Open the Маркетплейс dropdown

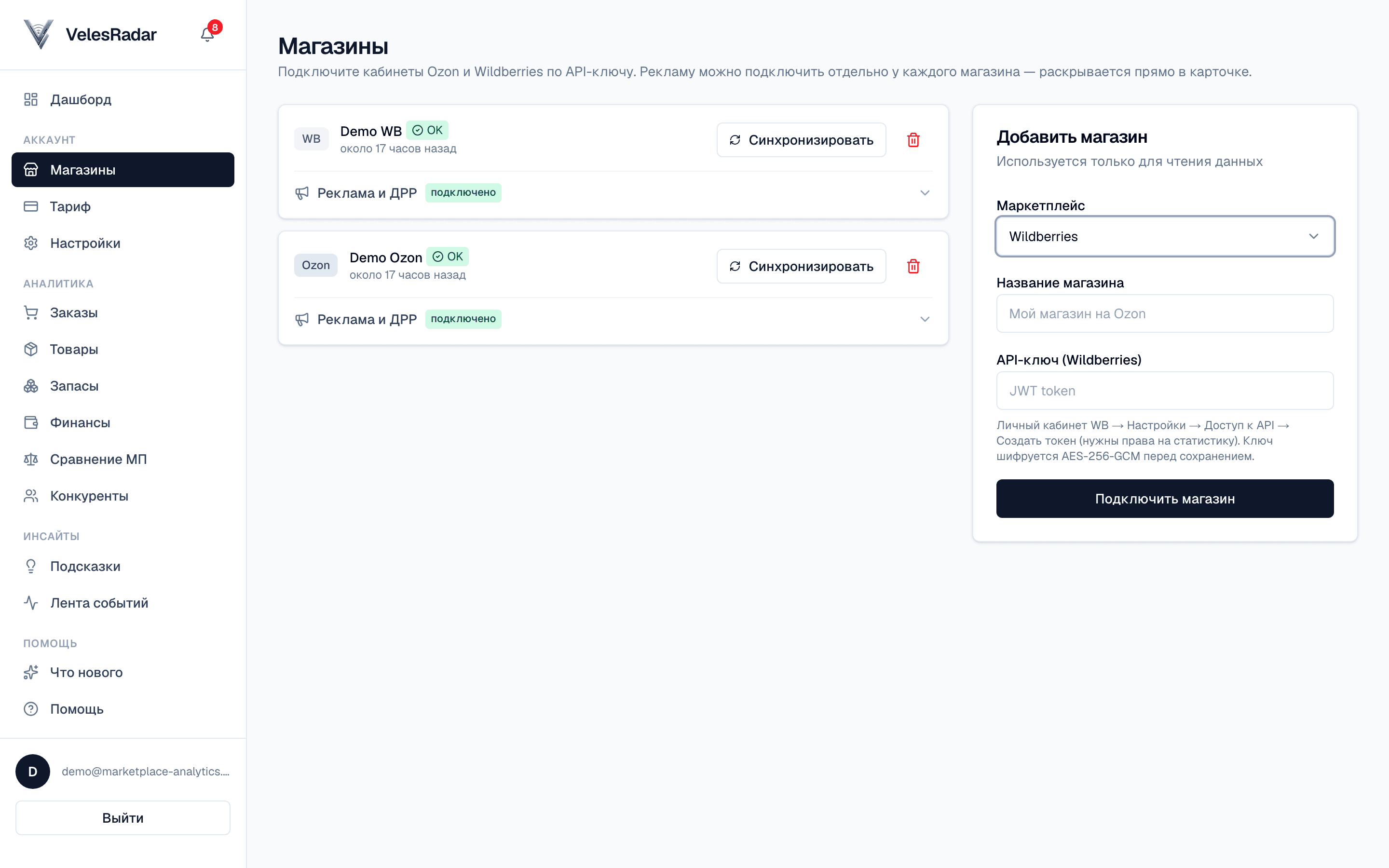[1165, 236]
